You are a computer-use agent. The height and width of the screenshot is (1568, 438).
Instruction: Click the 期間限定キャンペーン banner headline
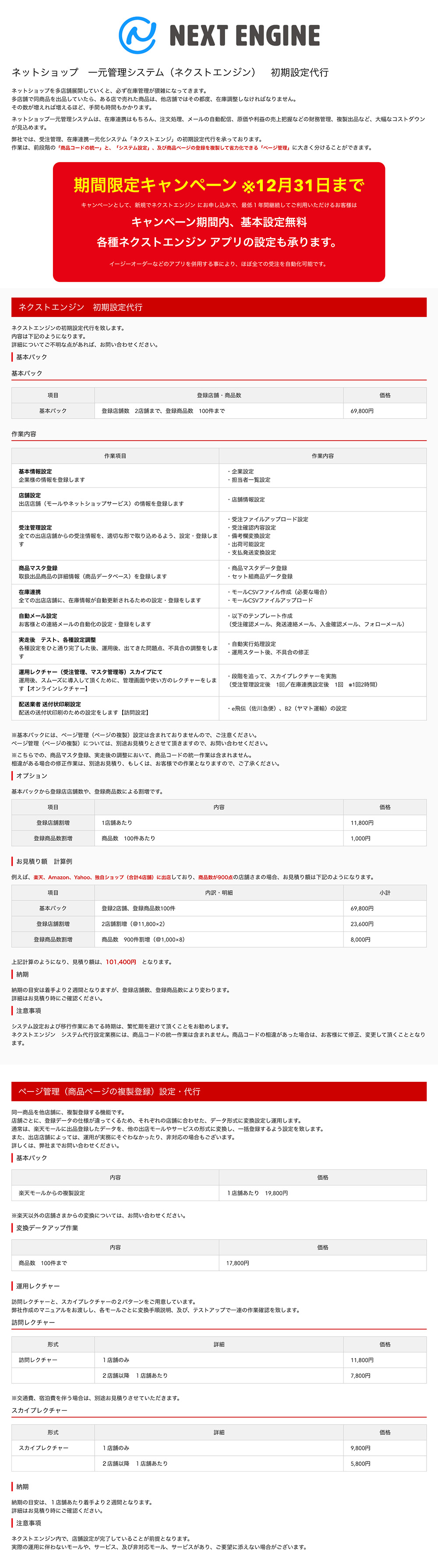pos(219,185)
